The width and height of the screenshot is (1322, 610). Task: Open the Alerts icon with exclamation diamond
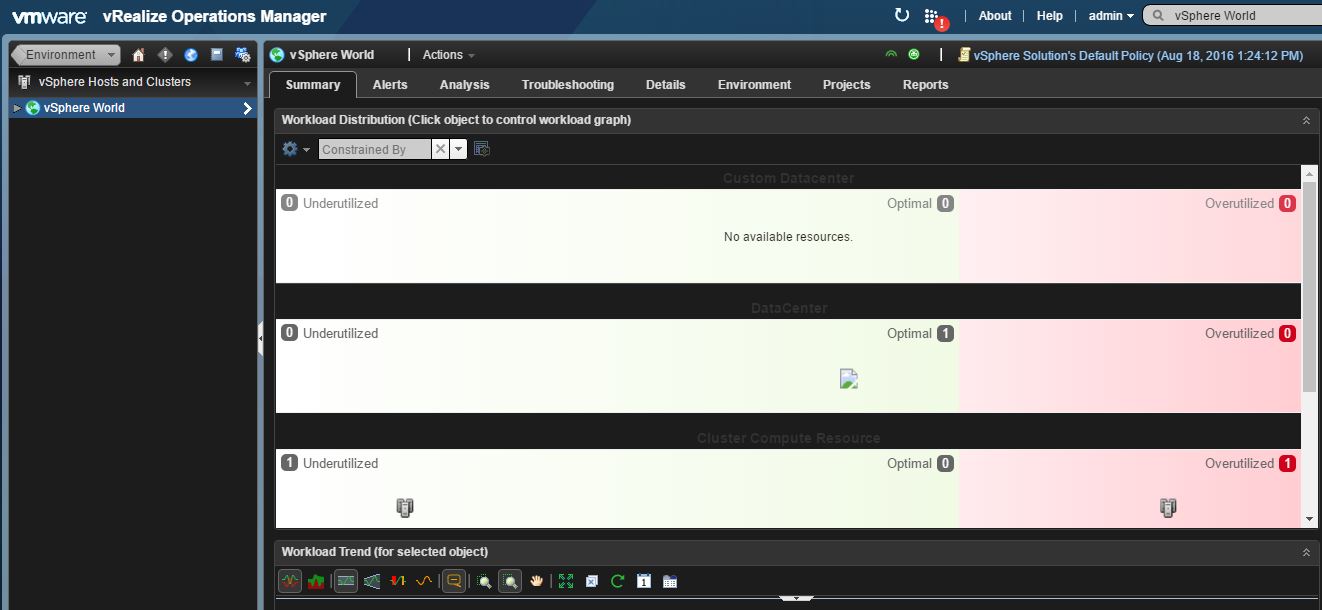coord(165,55)
